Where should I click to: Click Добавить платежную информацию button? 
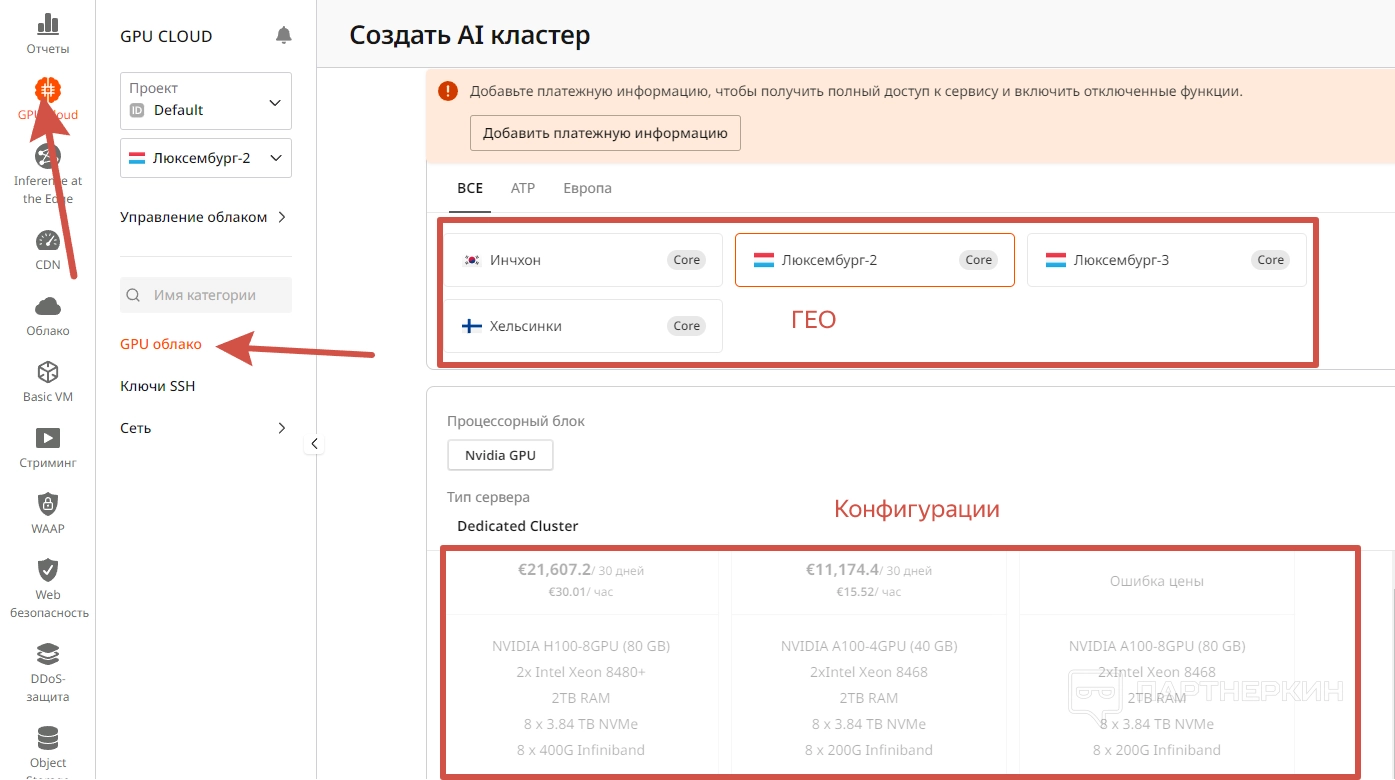(605, 133)
